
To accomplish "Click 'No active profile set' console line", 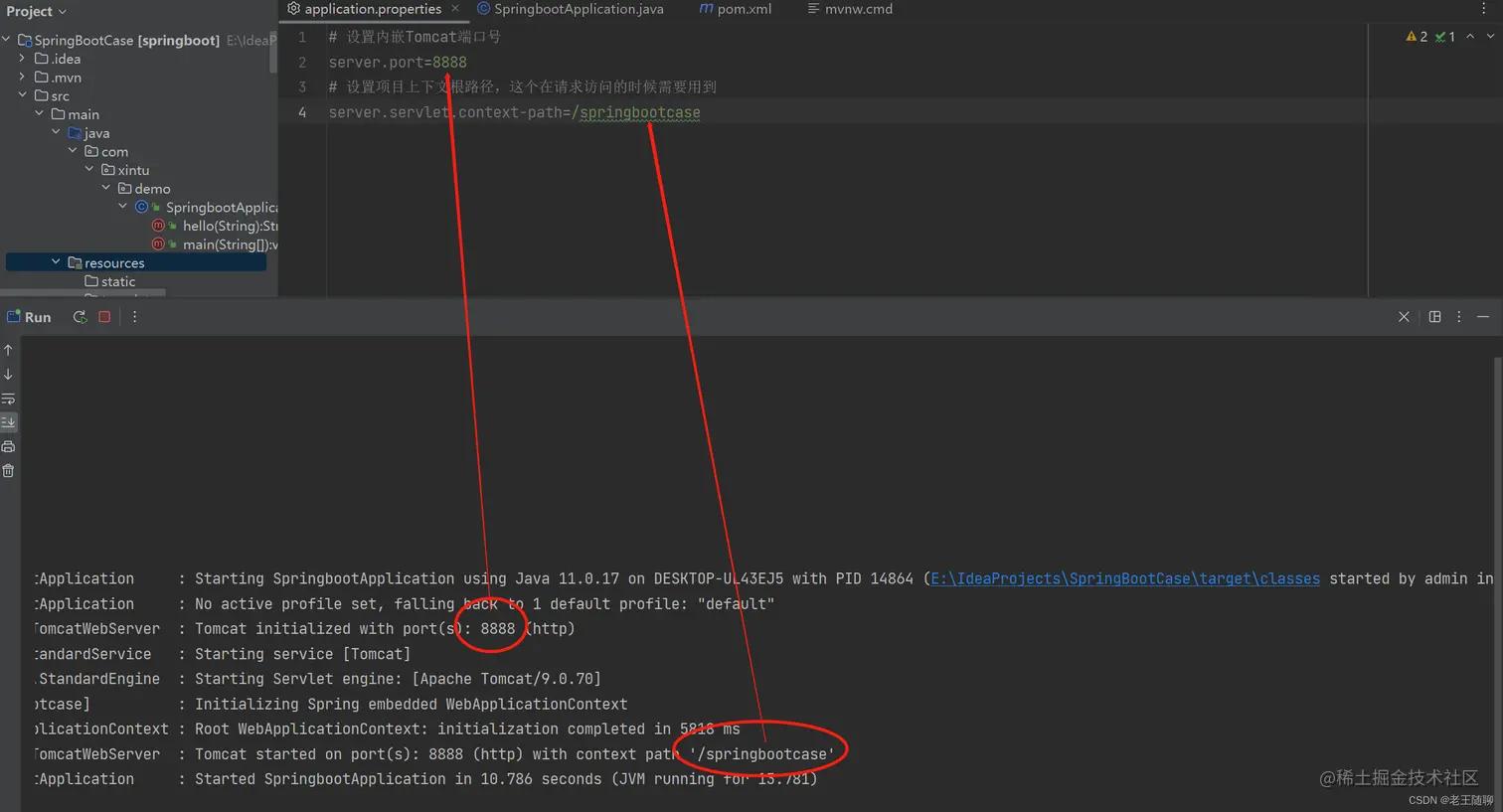I will pos(484,603).
